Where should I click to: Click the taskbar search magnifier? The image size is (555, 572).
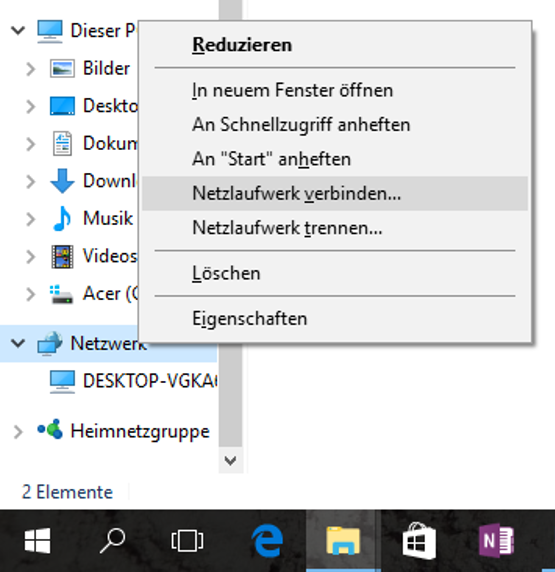pos(112,541)
